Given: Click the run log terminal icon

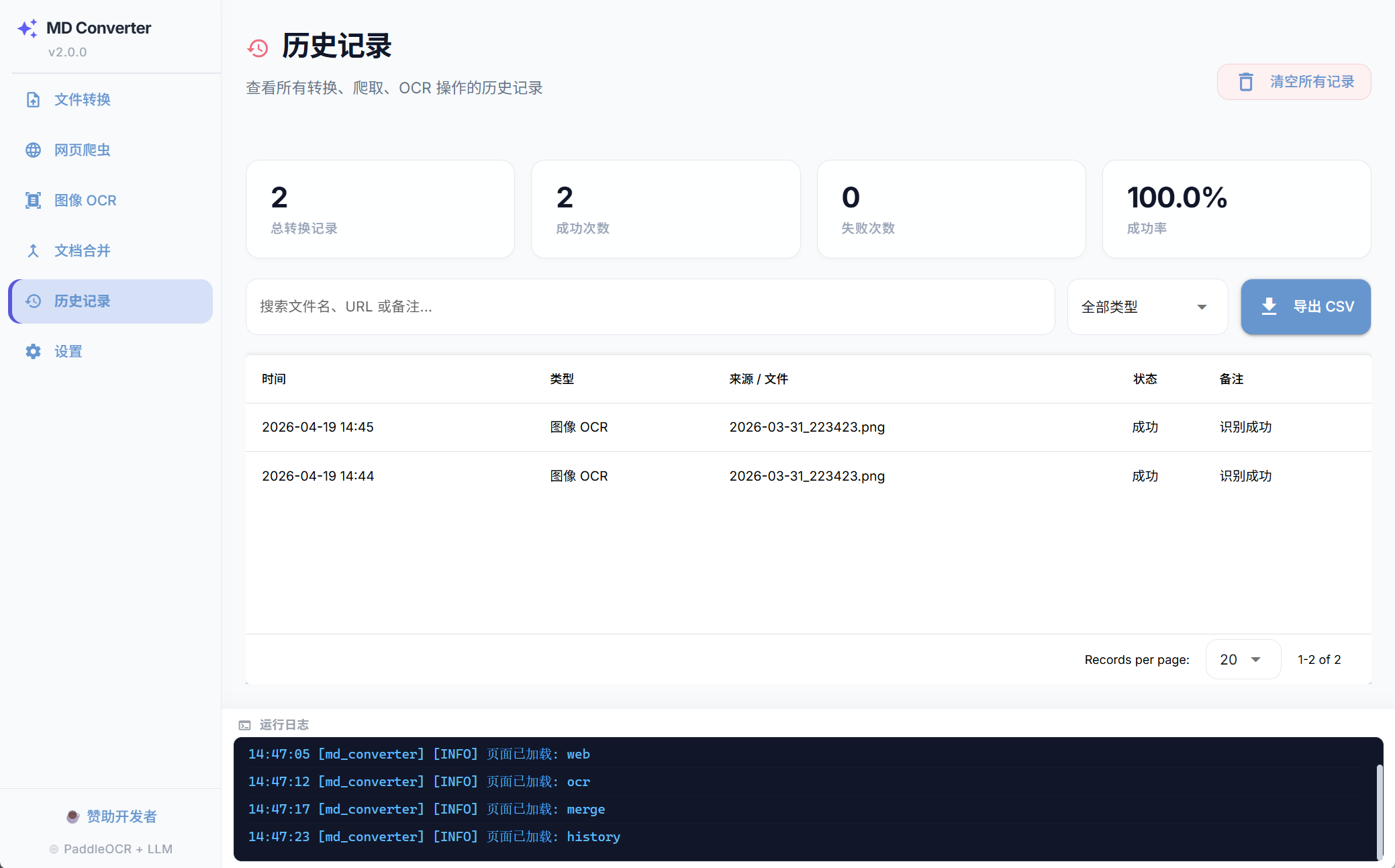Looking at the screenshot, I should click(245, 725).
